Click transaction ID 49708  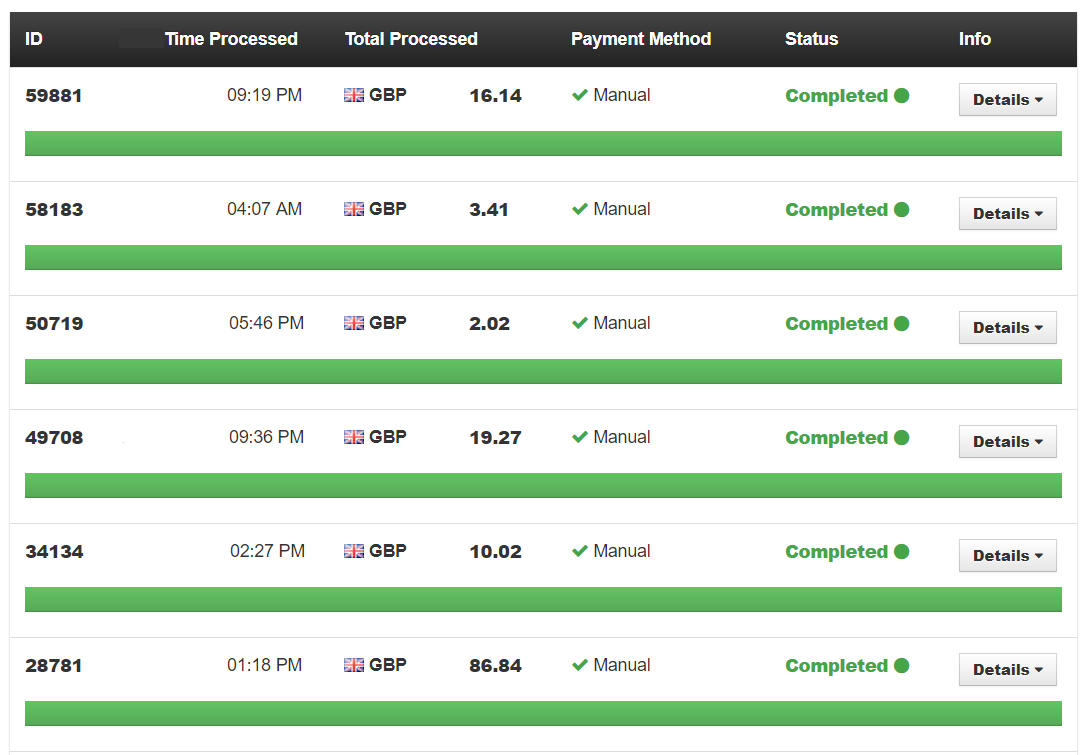(54, 438)
